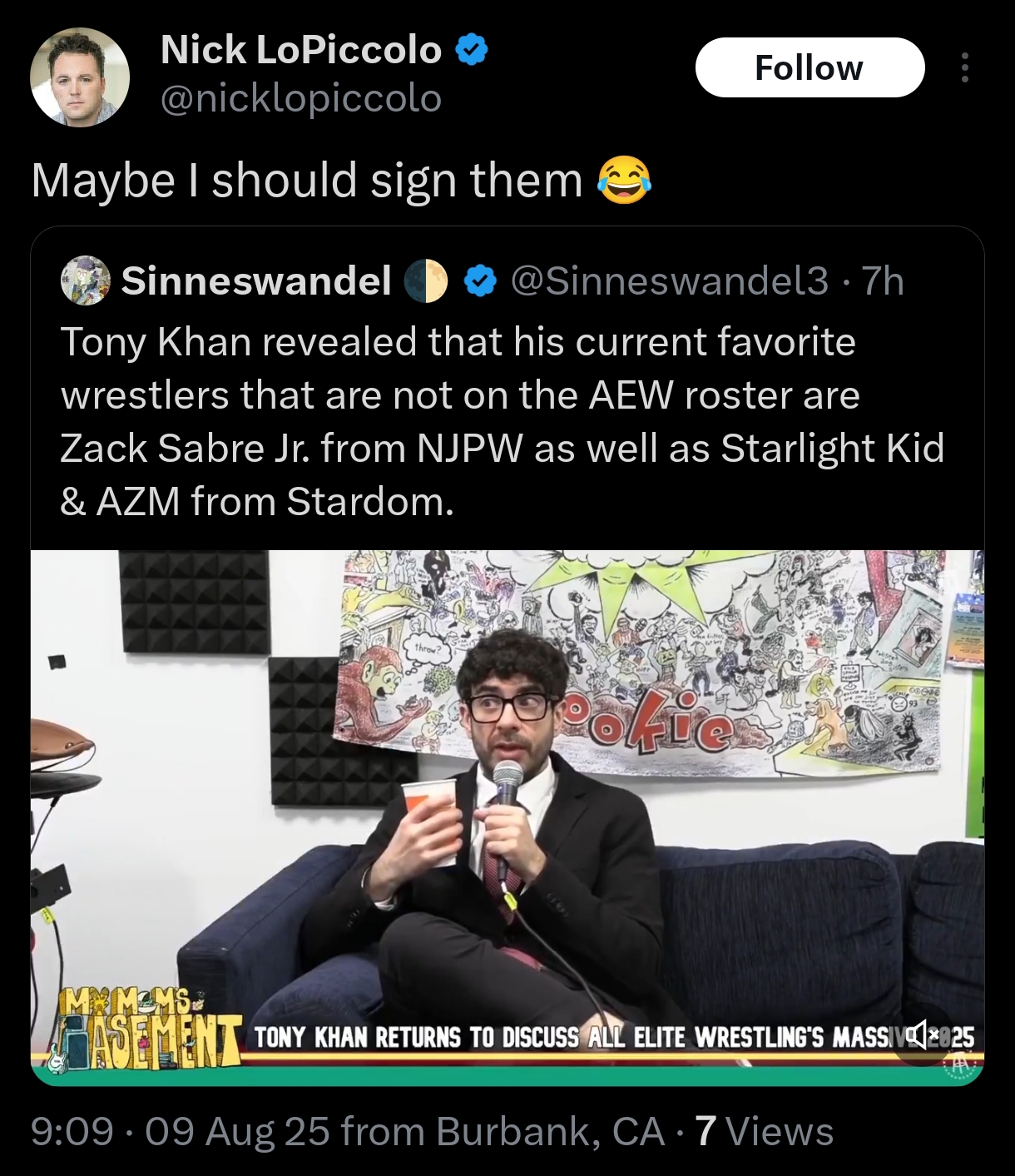Open the Nick LoPiccolo display name link
Screen dimensions: 1015x1176
301,50
